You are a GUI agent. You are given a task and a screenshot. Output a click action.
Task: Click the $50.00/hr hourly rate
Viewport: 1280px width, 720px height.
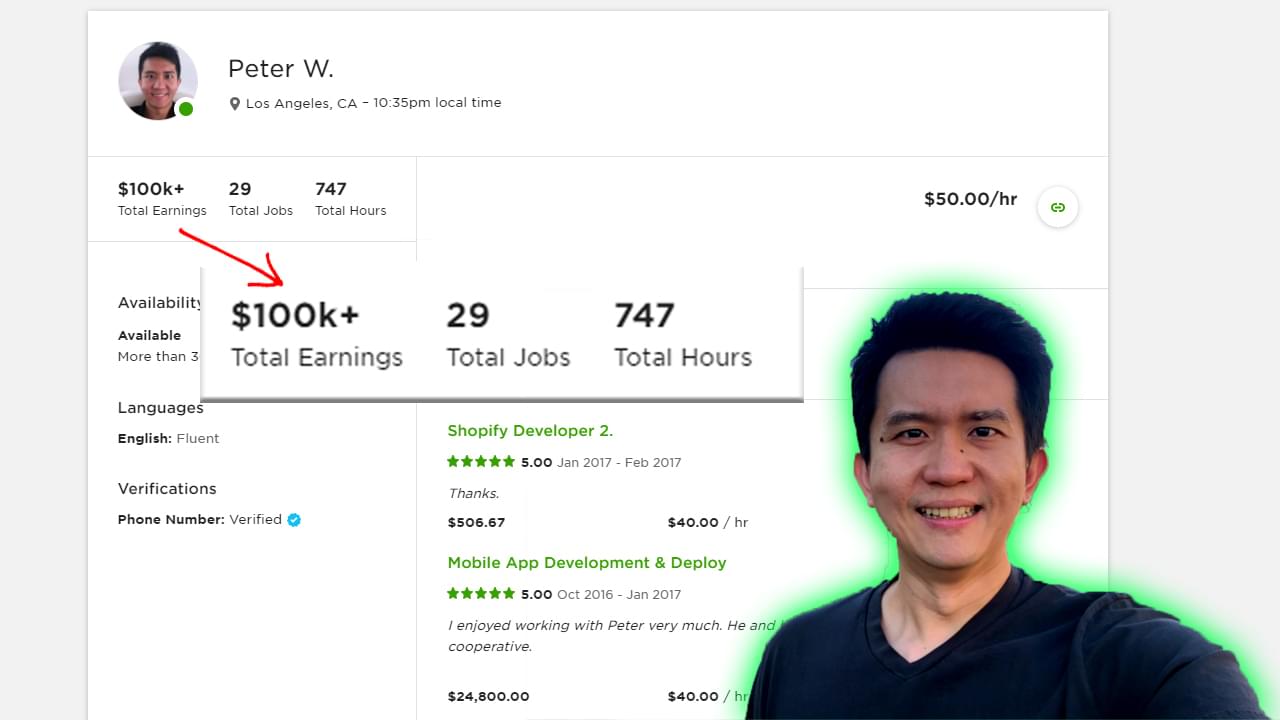click(970, 199)
